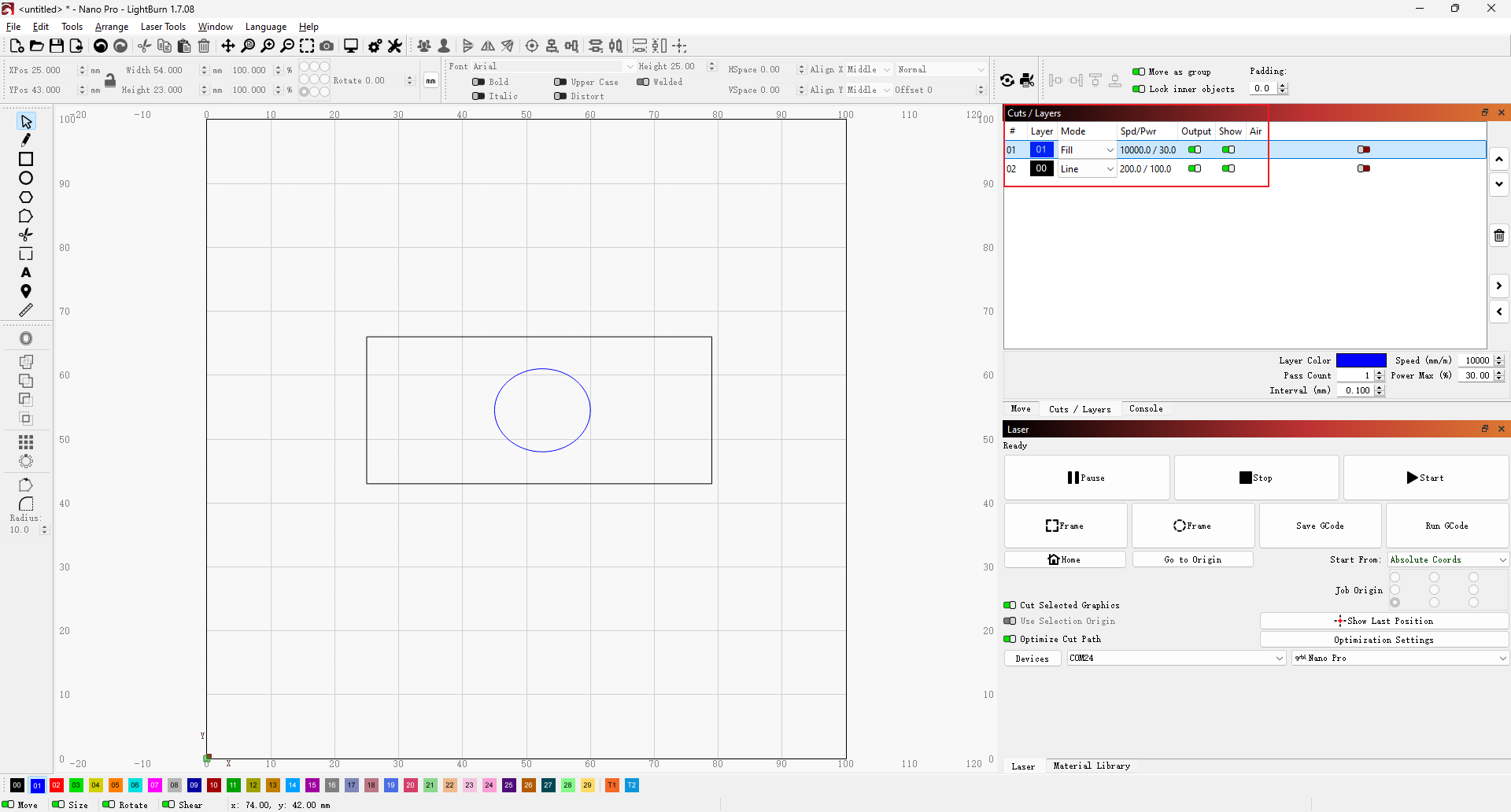Click the Layer Color swatch

click(x=1361, y=360)
